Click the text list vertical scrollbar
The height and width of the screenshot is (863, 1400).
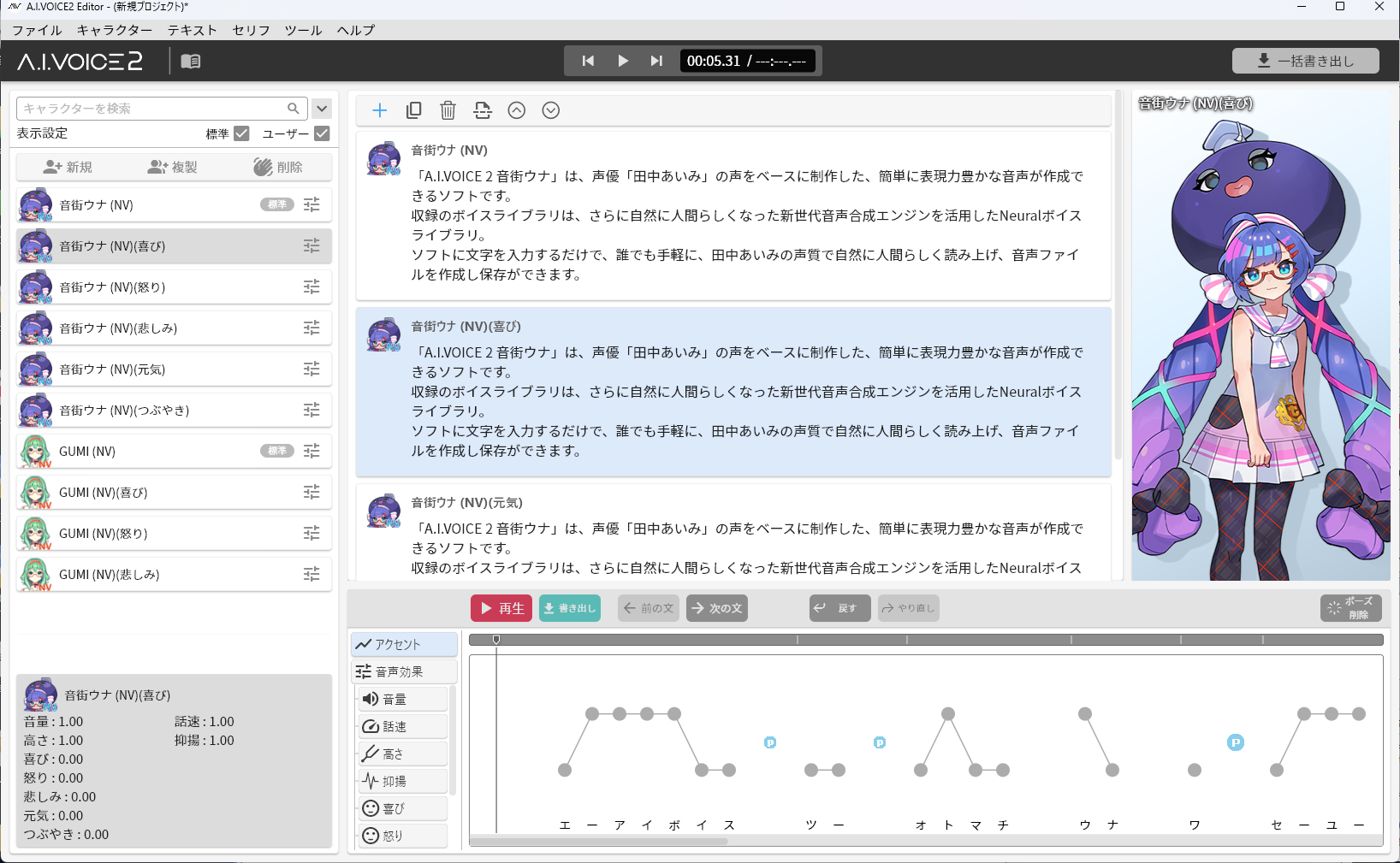[1118, 274]
